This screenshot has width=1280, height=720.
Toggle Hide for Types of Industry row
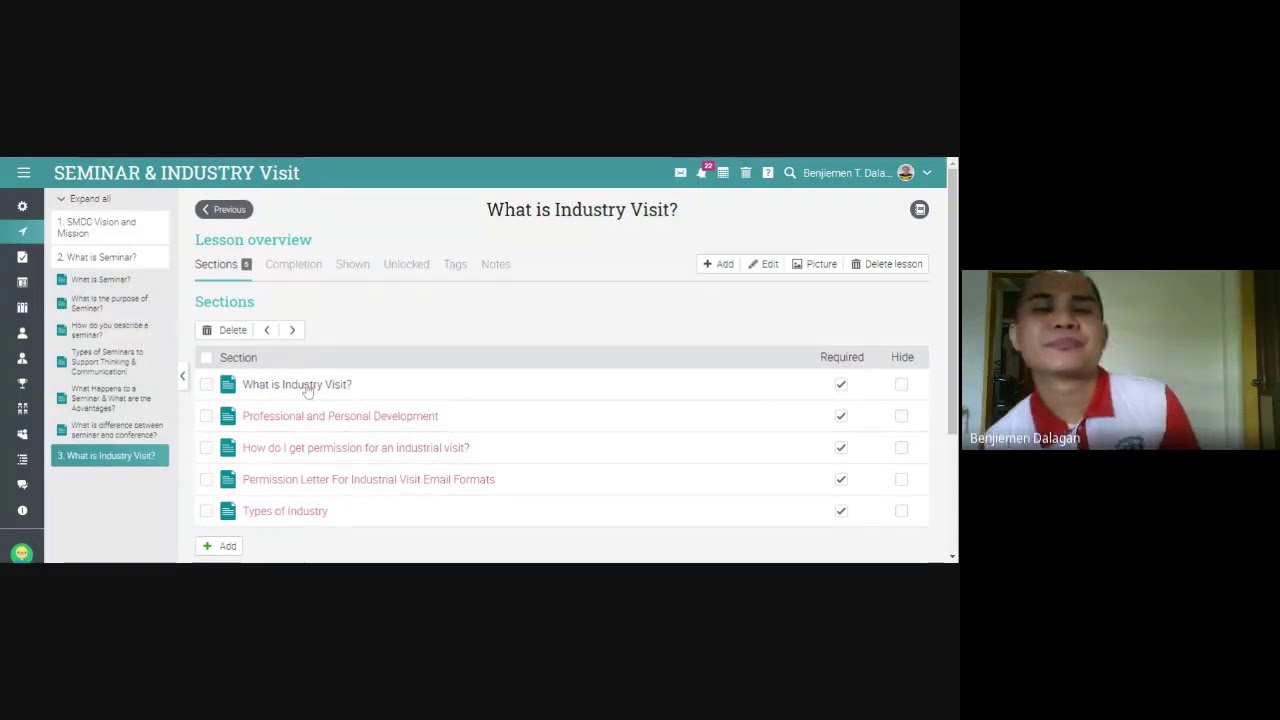tap(901, 511)
